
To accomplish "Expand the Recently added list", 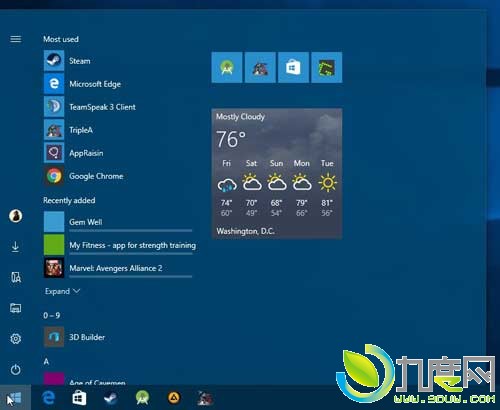I will point(62,291).
